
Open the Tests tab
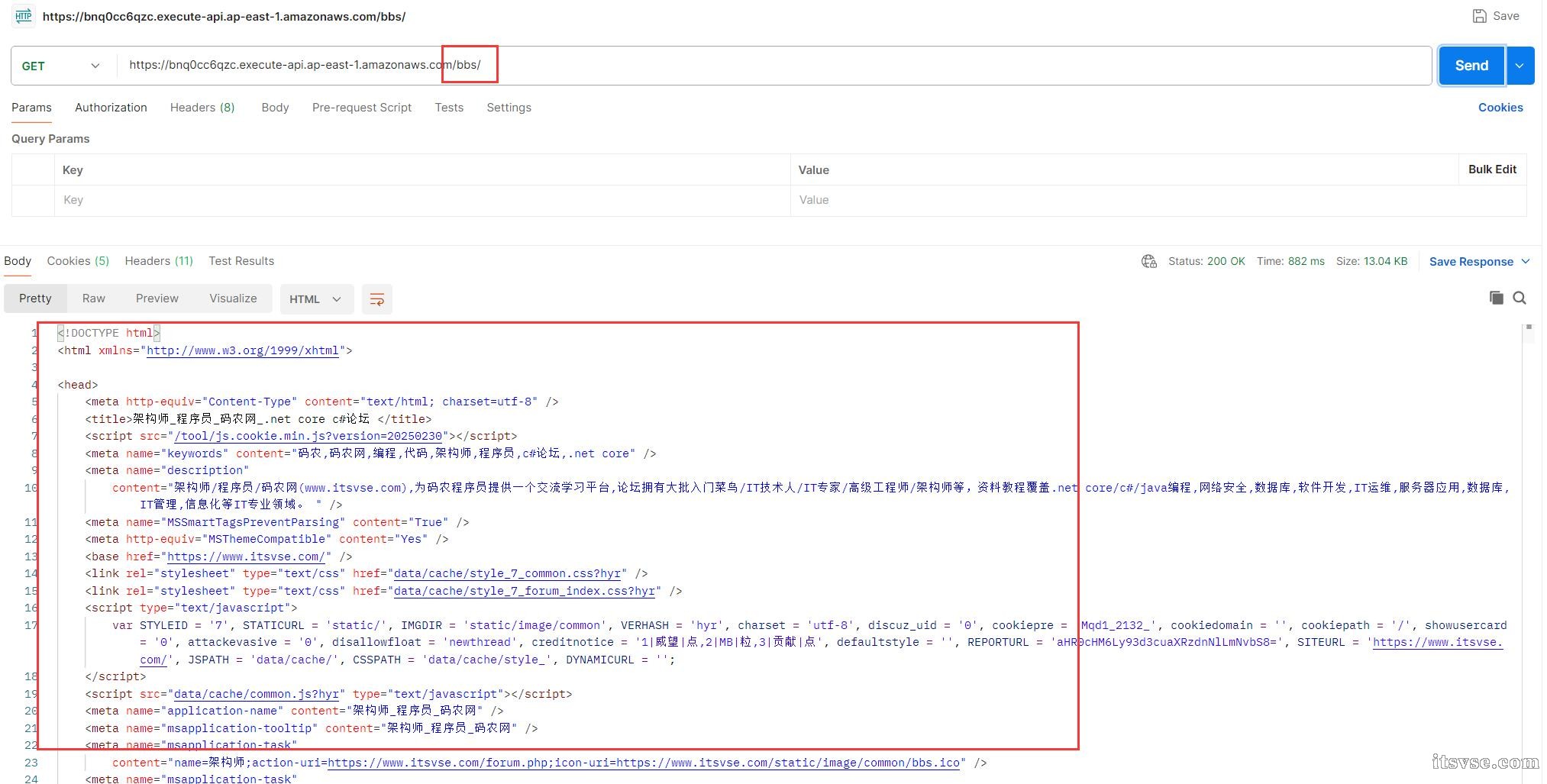[x=449, y=108]
